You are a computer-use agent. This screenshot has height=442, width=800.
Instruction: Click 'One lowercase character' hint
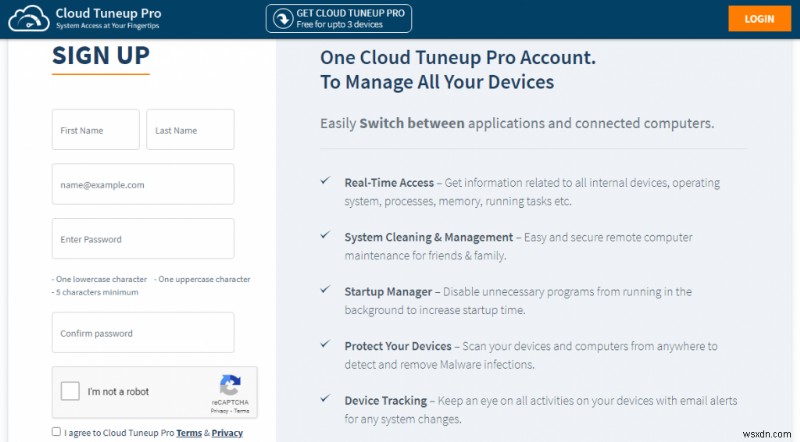99,279
